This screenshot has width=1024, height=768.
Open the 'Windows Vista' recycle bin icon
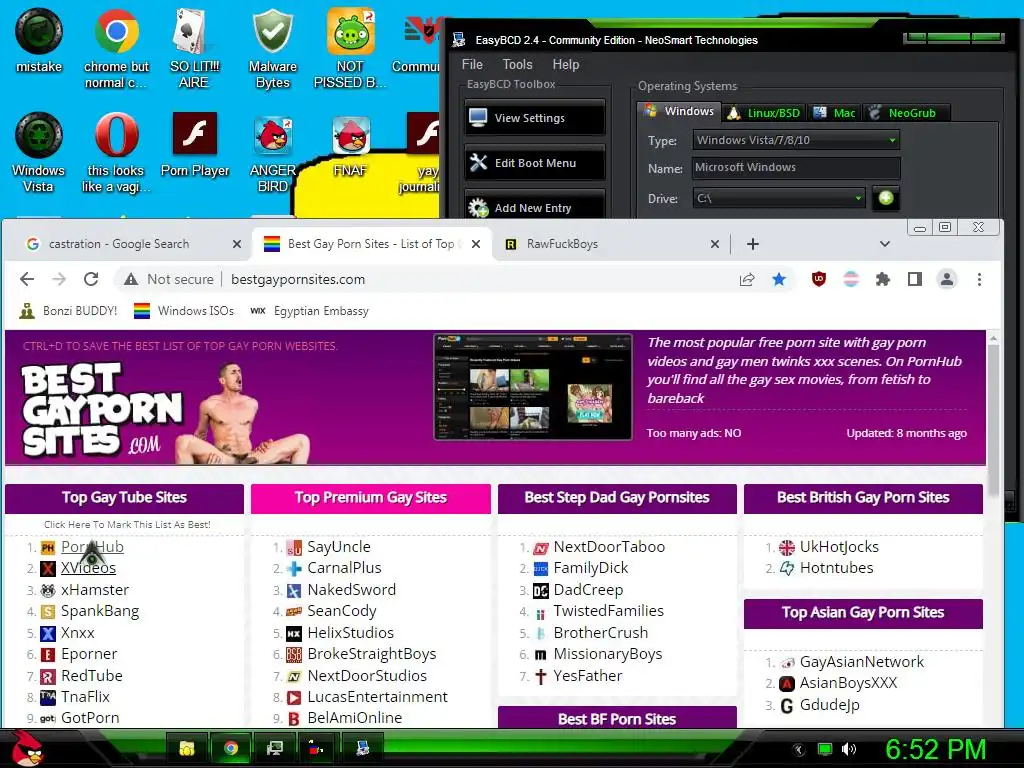tap(39, 152)
